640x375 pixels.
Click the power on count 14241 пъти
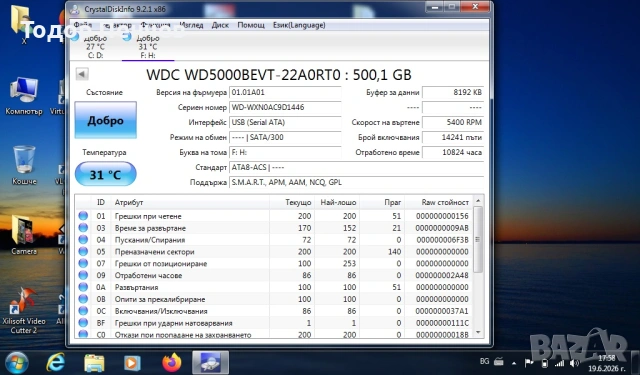click(453, 138)
